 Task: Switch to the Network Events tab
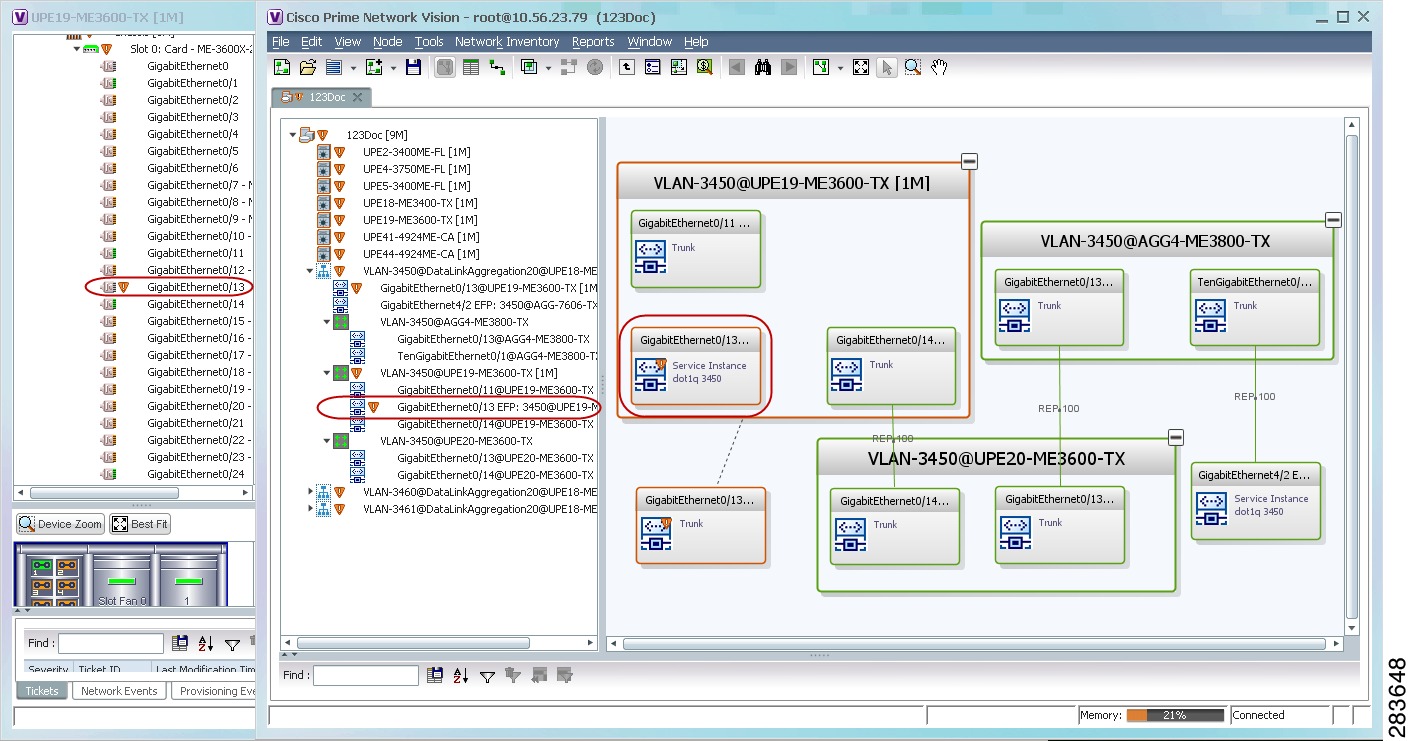coord(119,691)
